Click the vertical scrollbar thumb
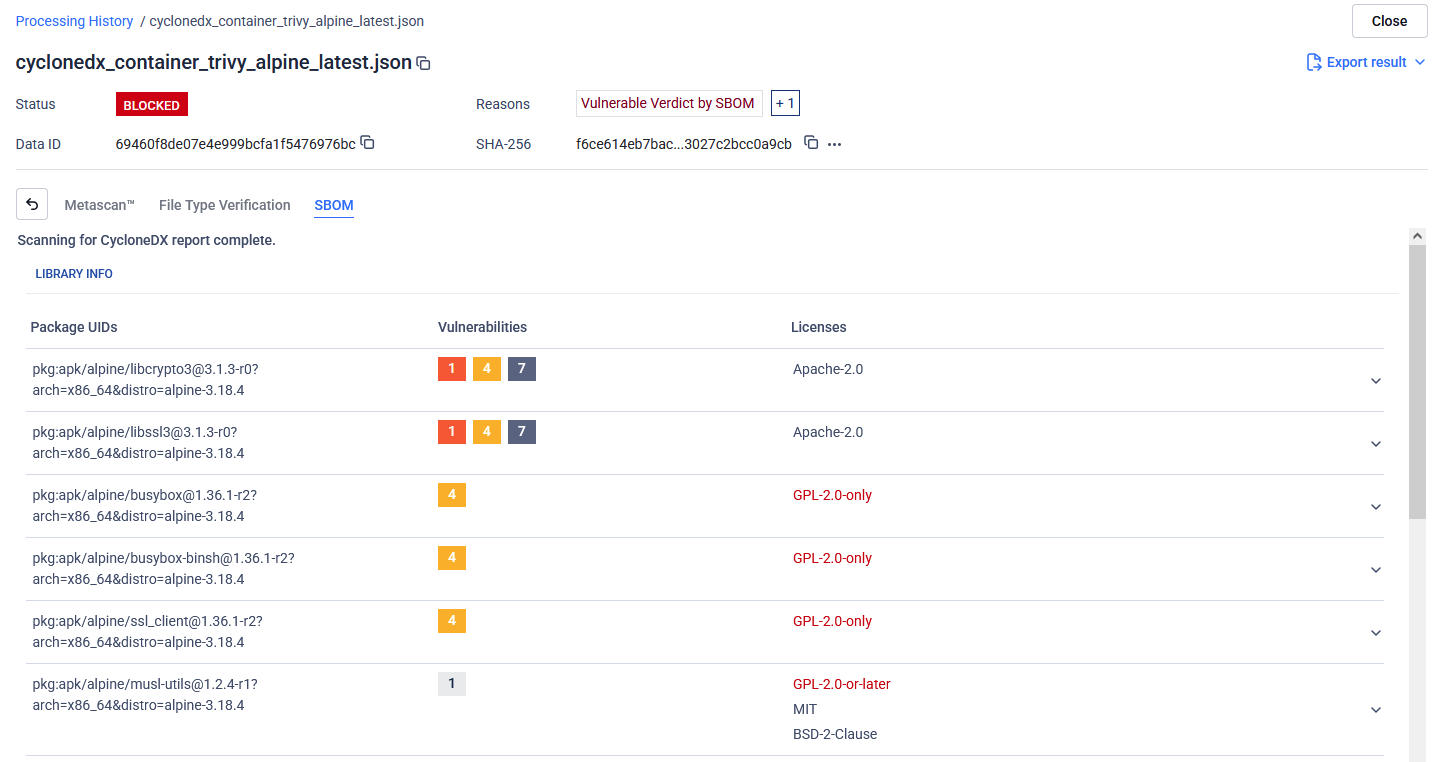 point(1417,380)
